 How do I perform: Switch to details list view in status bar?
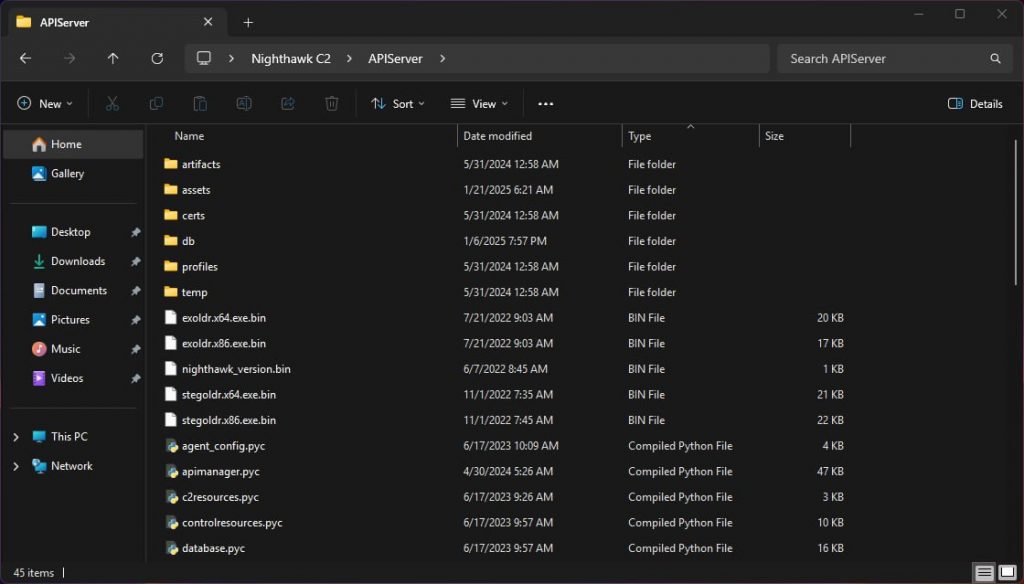[x=985, y=573]
